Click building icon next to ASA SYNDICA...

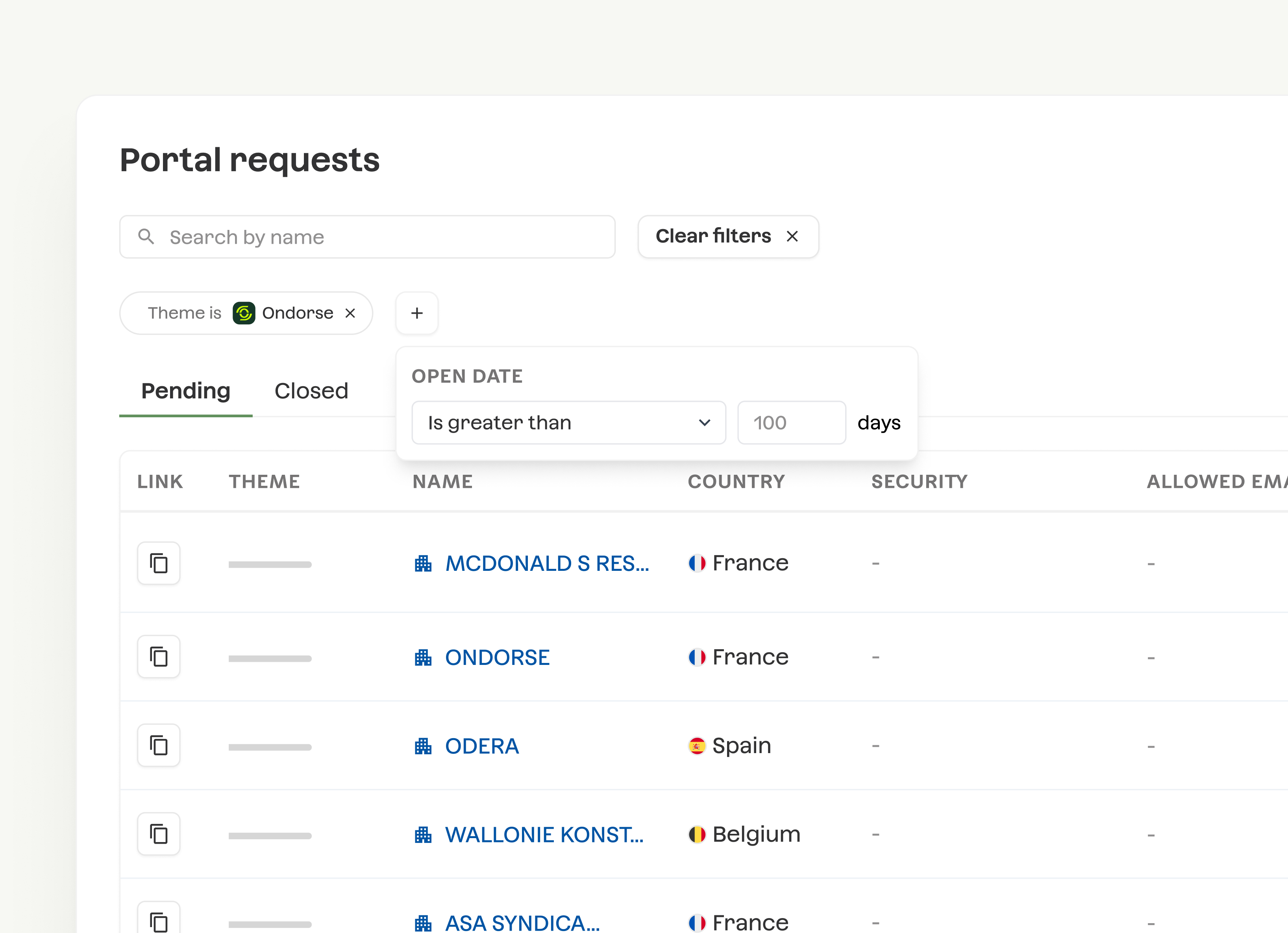(423, 923)
